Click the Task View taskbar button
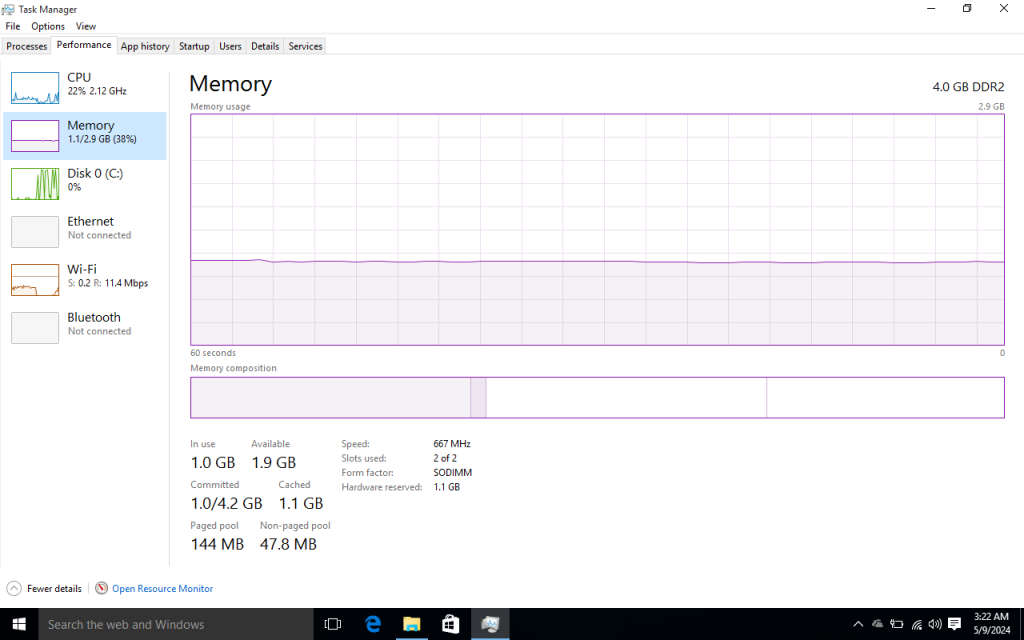1024x640 pixels. pyautogui.click(x=333, y=624)
